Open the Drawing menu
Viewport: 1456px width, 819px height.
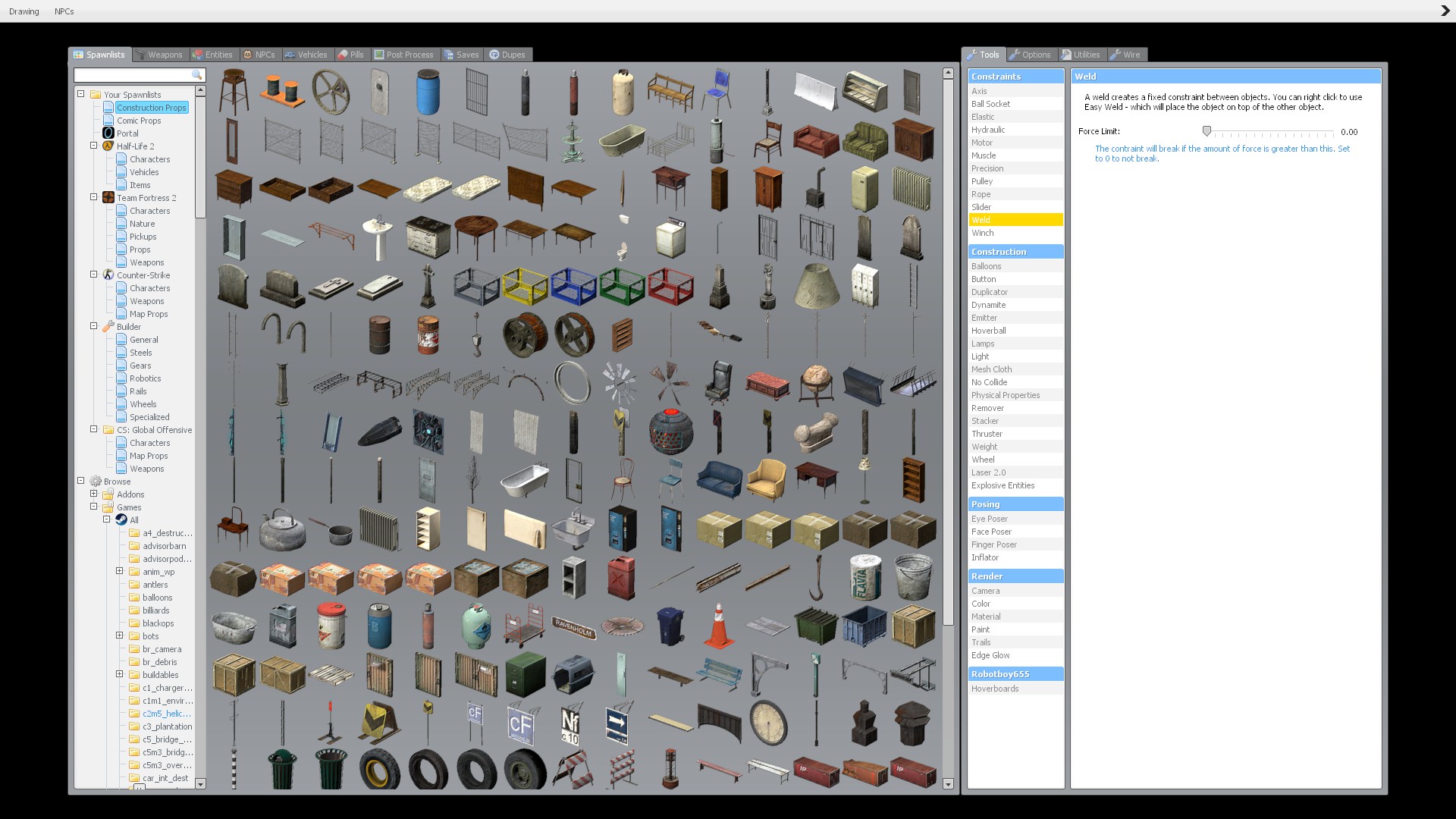click(24, 11)
